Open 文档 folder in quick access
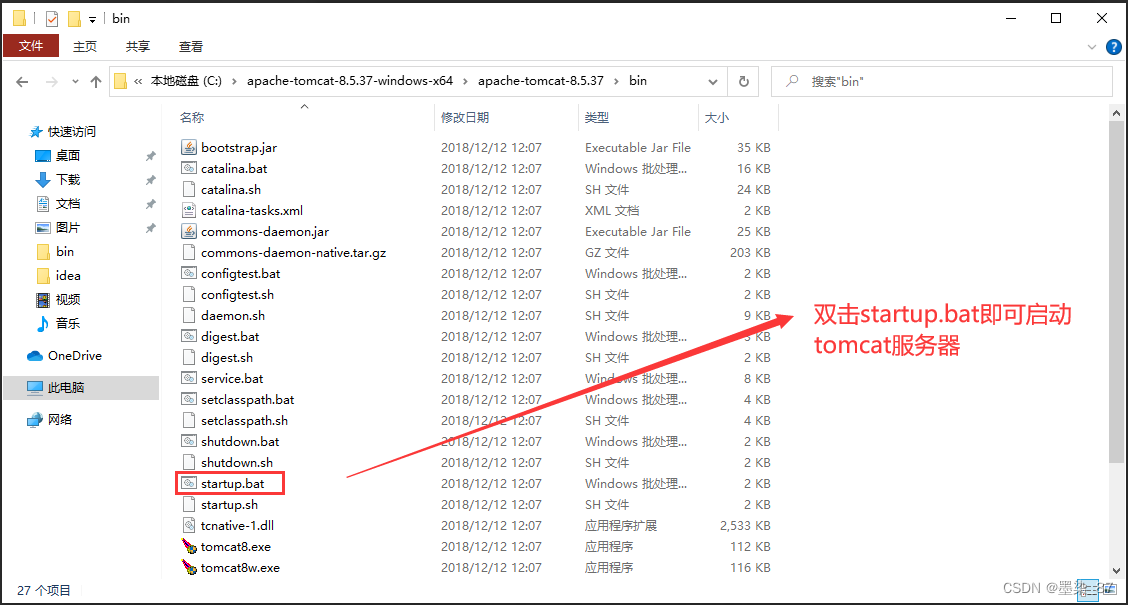The width and height of the screenshot is (1128, 605). point(58,204)
